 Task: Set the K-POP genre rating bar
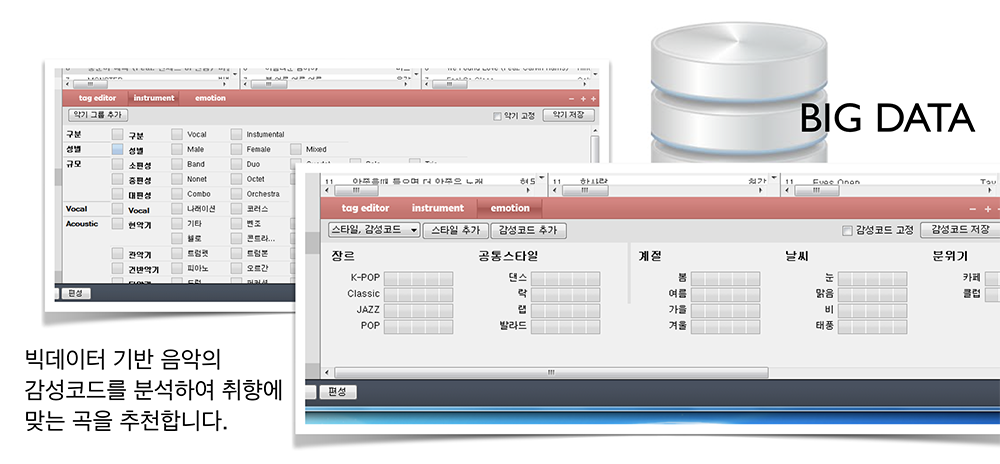(x=418, y=278)
